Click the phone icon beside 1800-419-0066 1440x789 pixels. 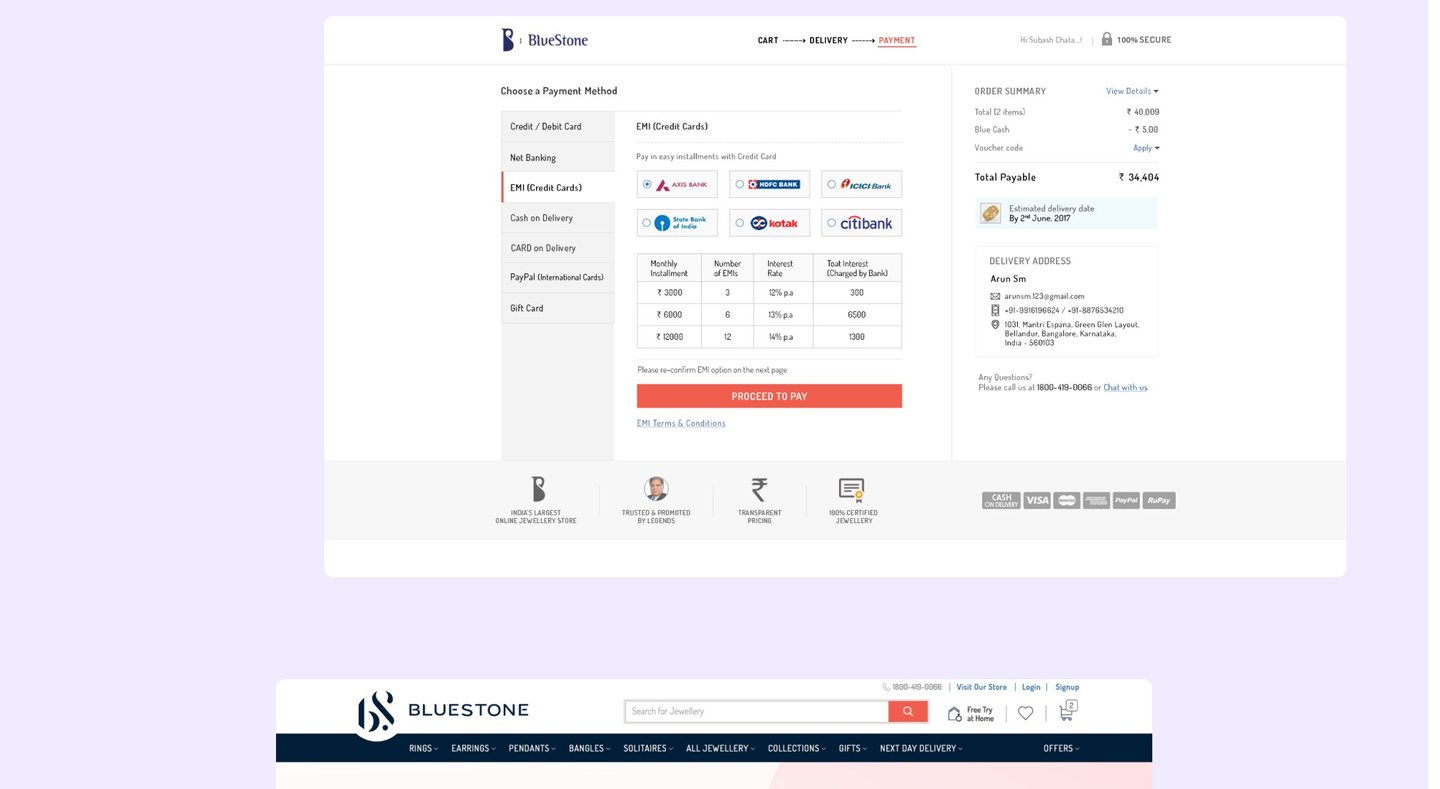click(886, 687)
